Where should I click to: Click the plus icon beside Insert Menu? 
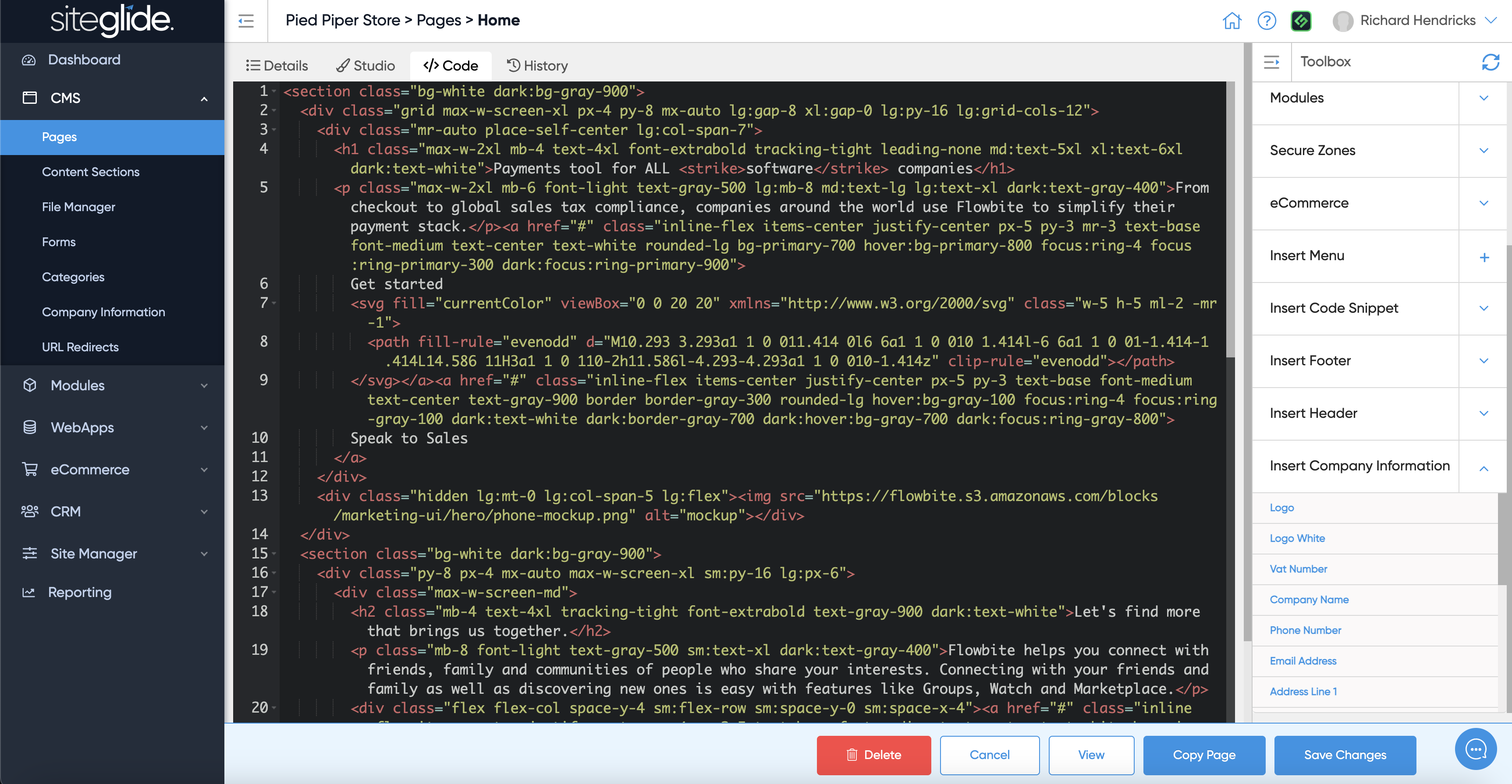click(1484, 257)
